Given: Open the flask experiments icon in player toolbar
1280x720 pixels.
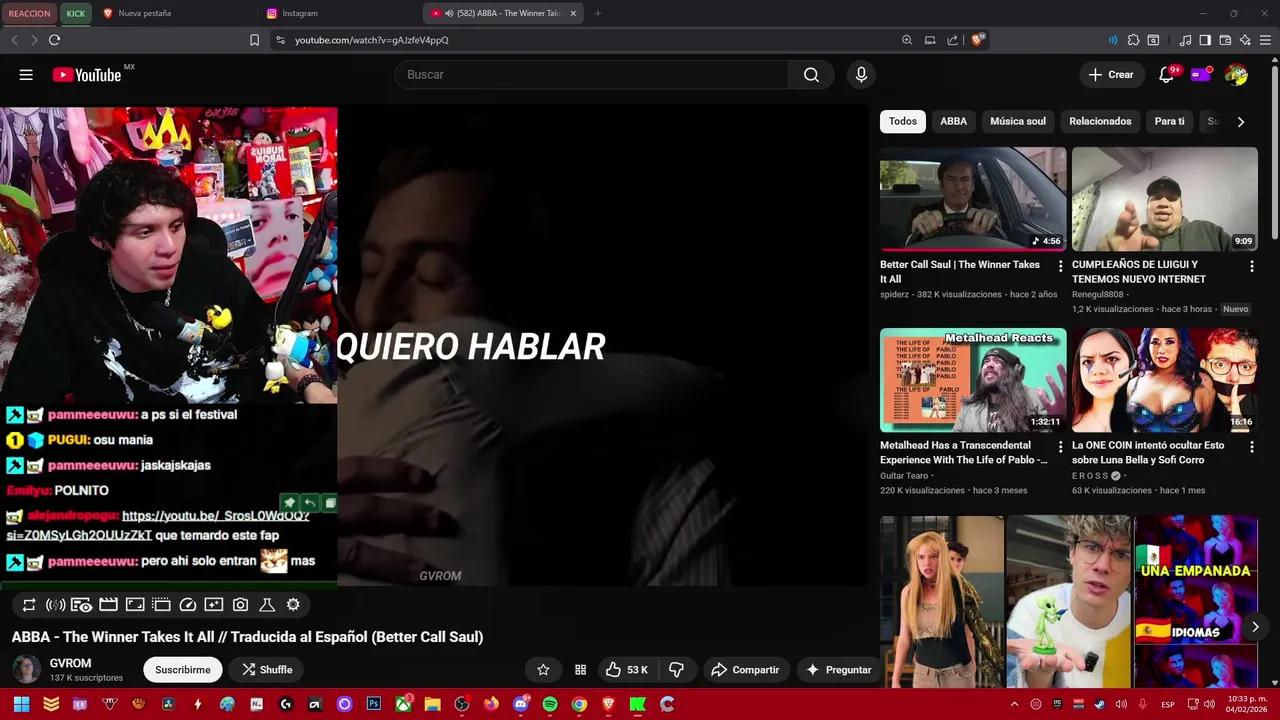Looking at the screenshot, I should tap(267, 605).
